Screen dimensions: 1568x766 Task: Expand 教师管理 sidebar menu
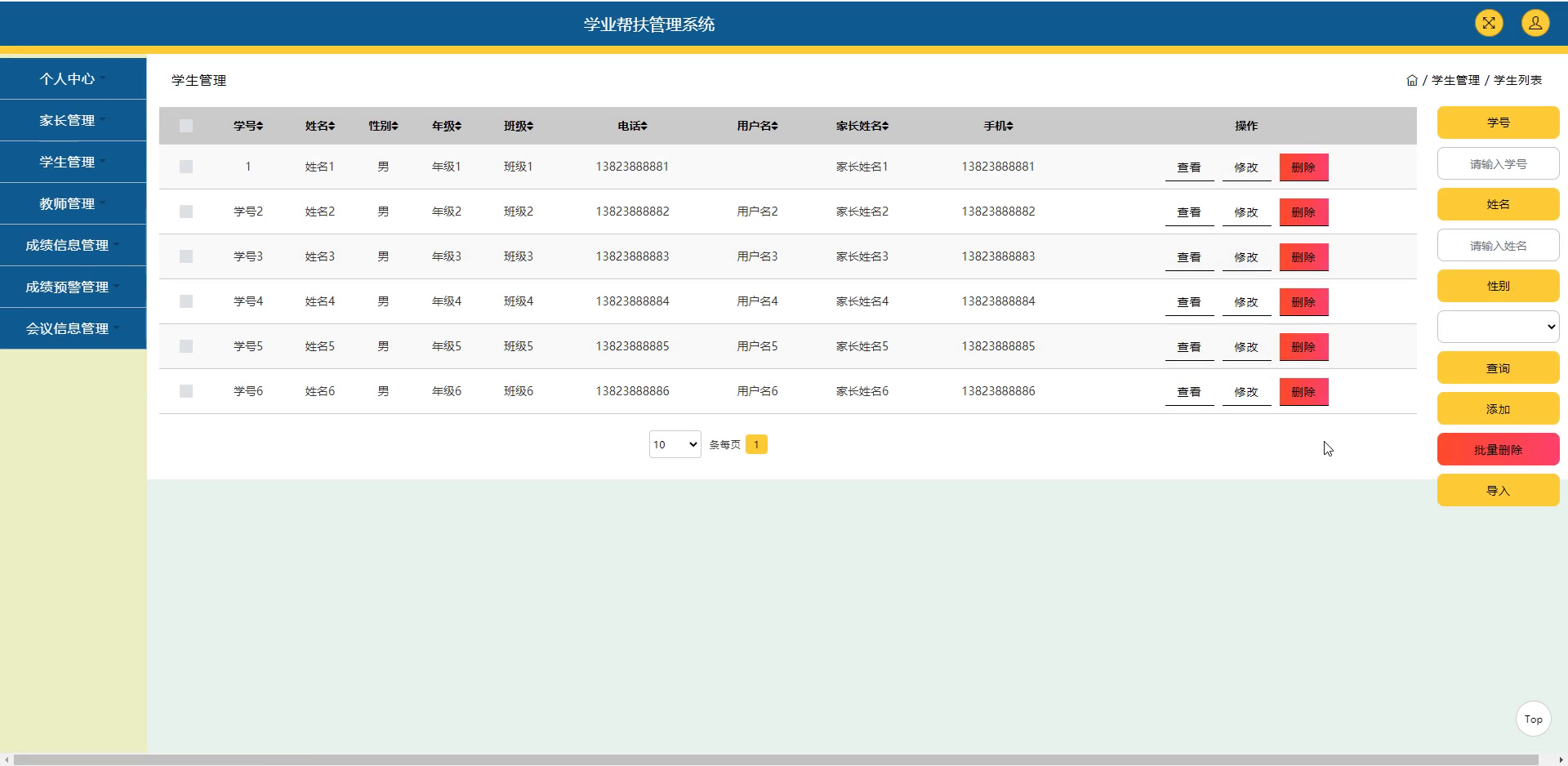(73, 203)
